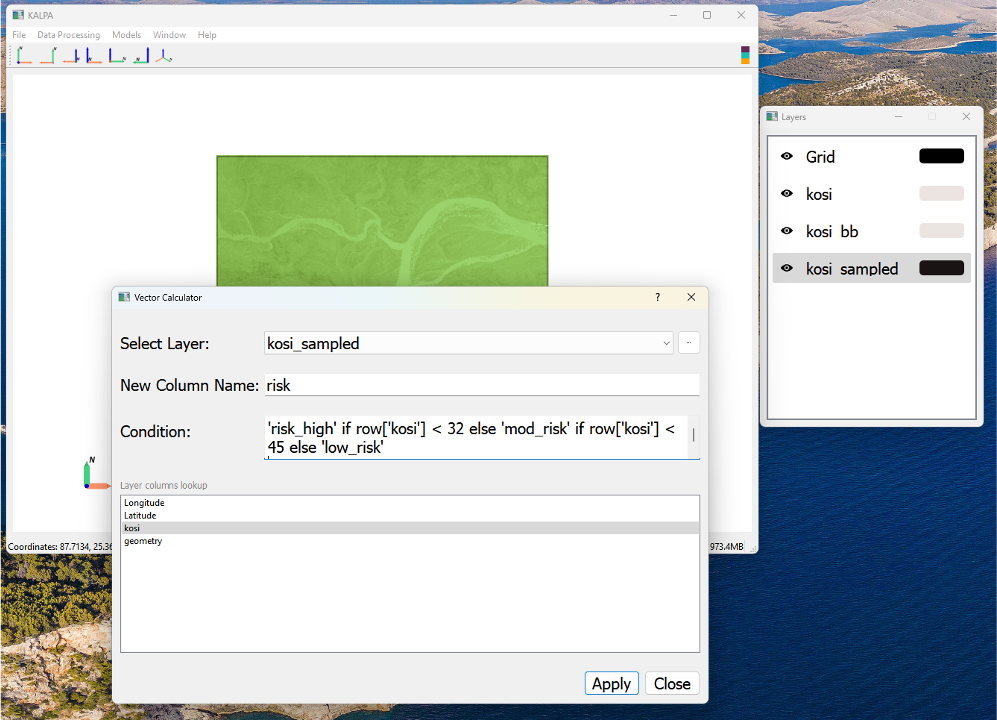Hide the kosi_sampled layer
997x720 pixels.
[787, 268]
